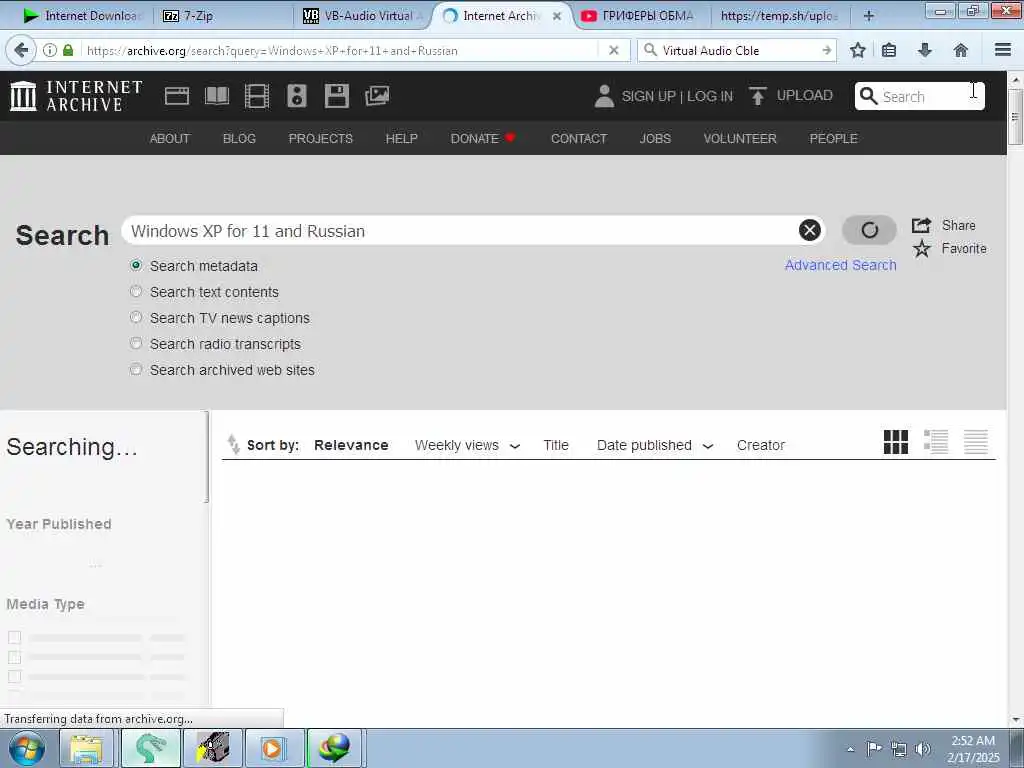Viewport: 1024px width, 768px height.
Task: Sort results by Relevance
Action: [351, 445]
